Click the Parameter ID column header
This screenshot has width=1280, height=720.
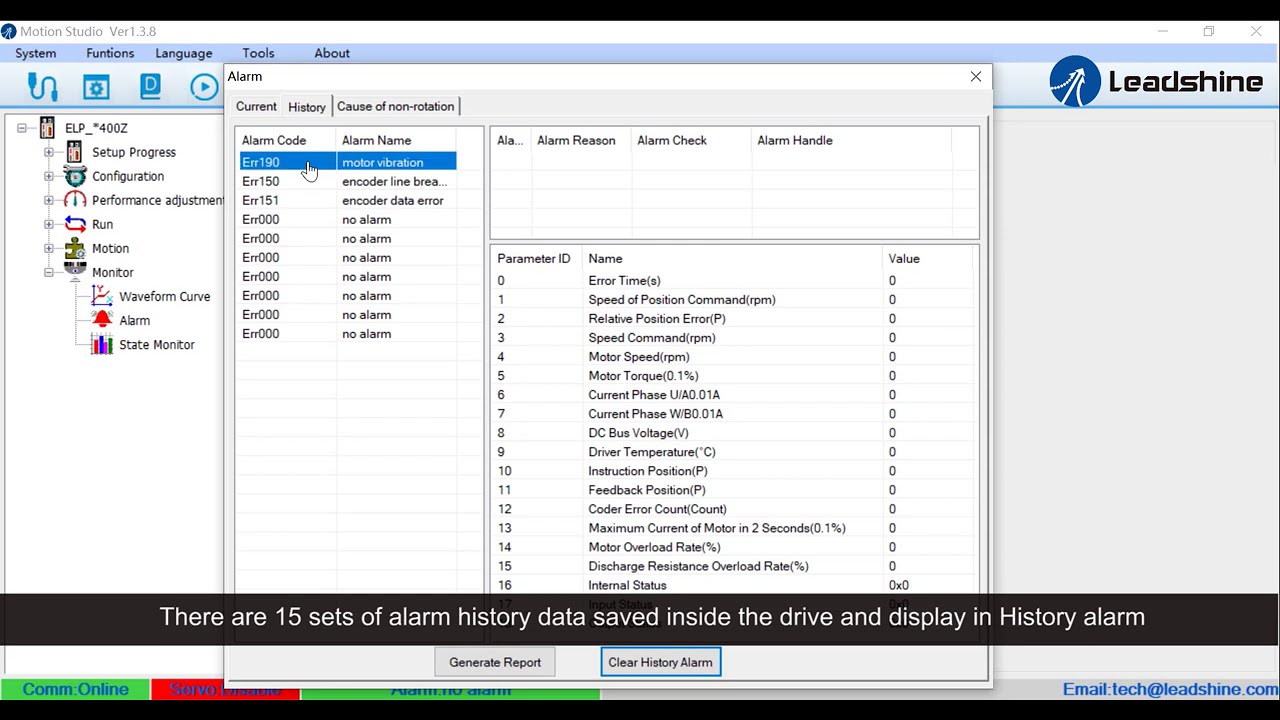coord(537,258)
